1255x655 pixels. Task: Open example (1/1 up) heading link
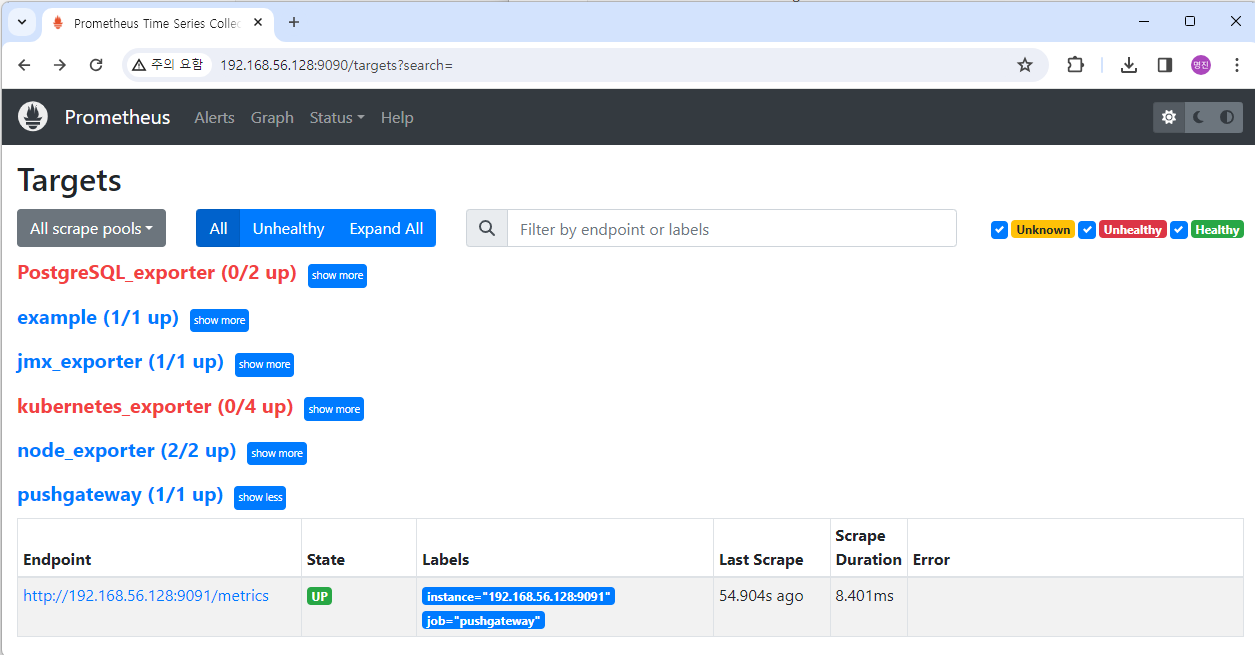98,317
